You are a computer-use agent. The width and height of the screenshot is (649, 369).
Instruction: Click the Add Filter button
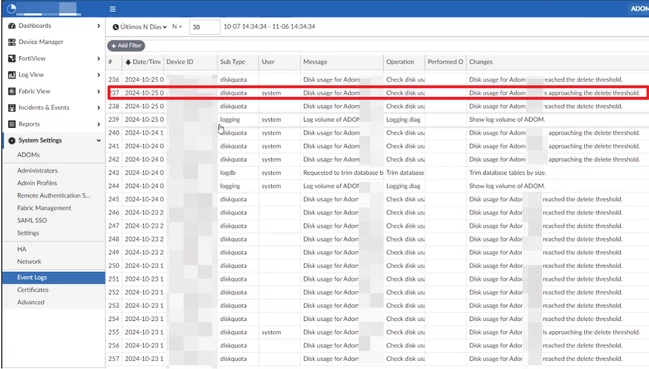[x=126, y=46]
